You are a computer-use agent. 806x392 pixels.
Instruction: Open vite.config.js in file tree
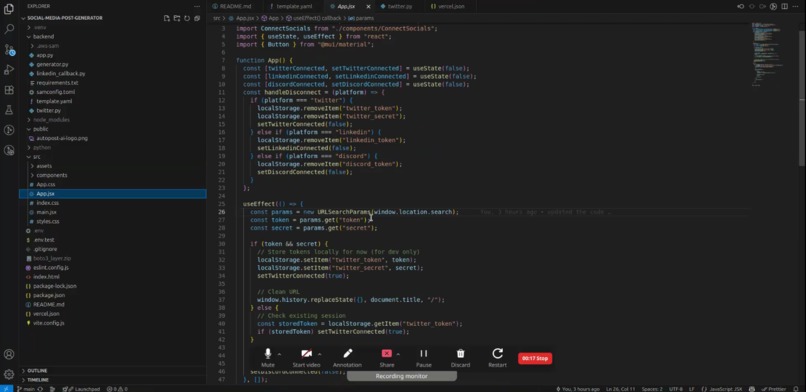pyautogui.click(x=49, y=323)
